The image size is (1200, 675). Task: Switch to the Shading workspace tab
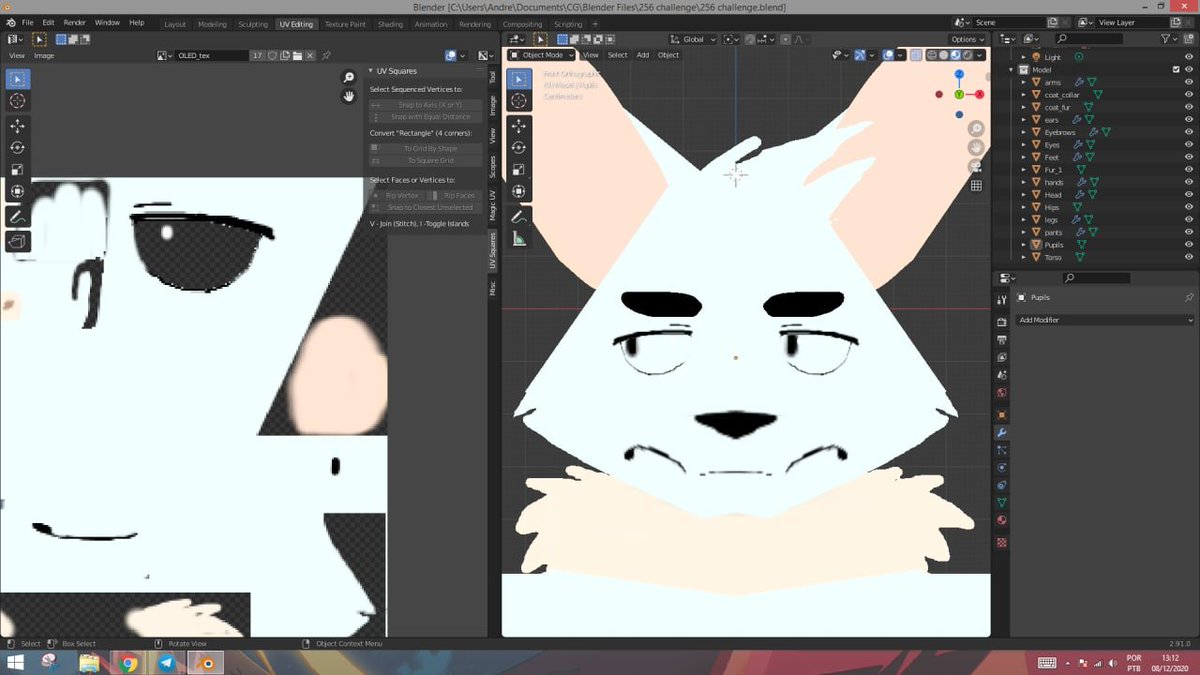coord(391,23)
